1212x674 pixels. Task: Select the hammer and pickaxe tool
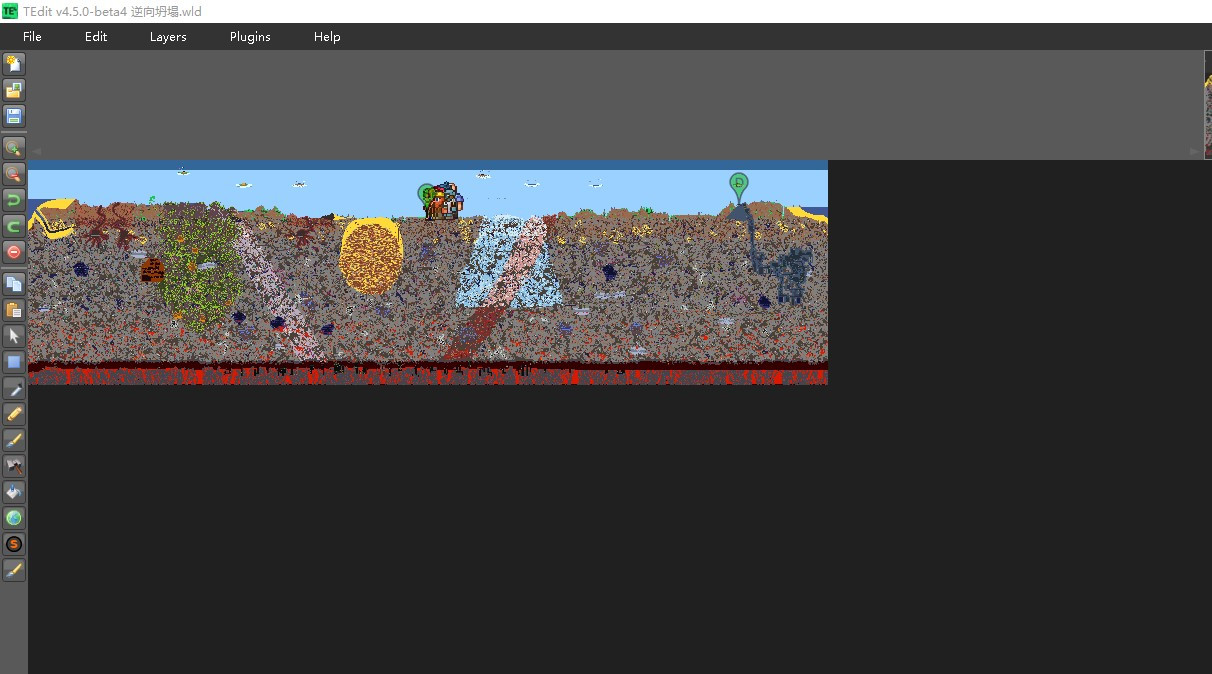(x=14, y=466)
